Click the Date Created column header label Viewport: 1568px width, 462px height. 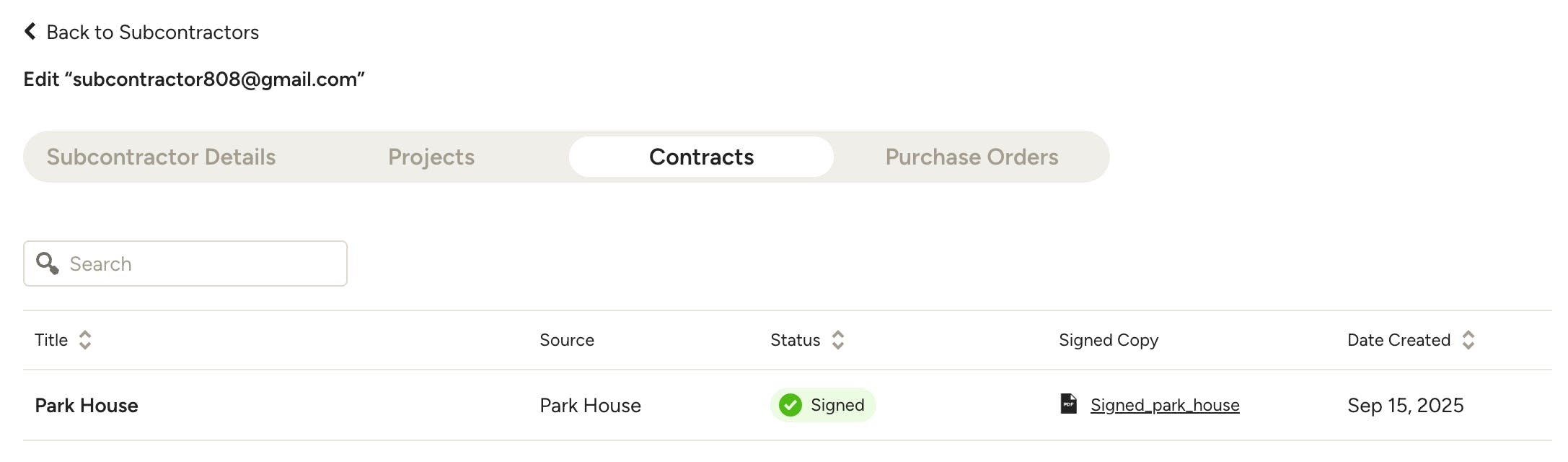coord(1399,340)
